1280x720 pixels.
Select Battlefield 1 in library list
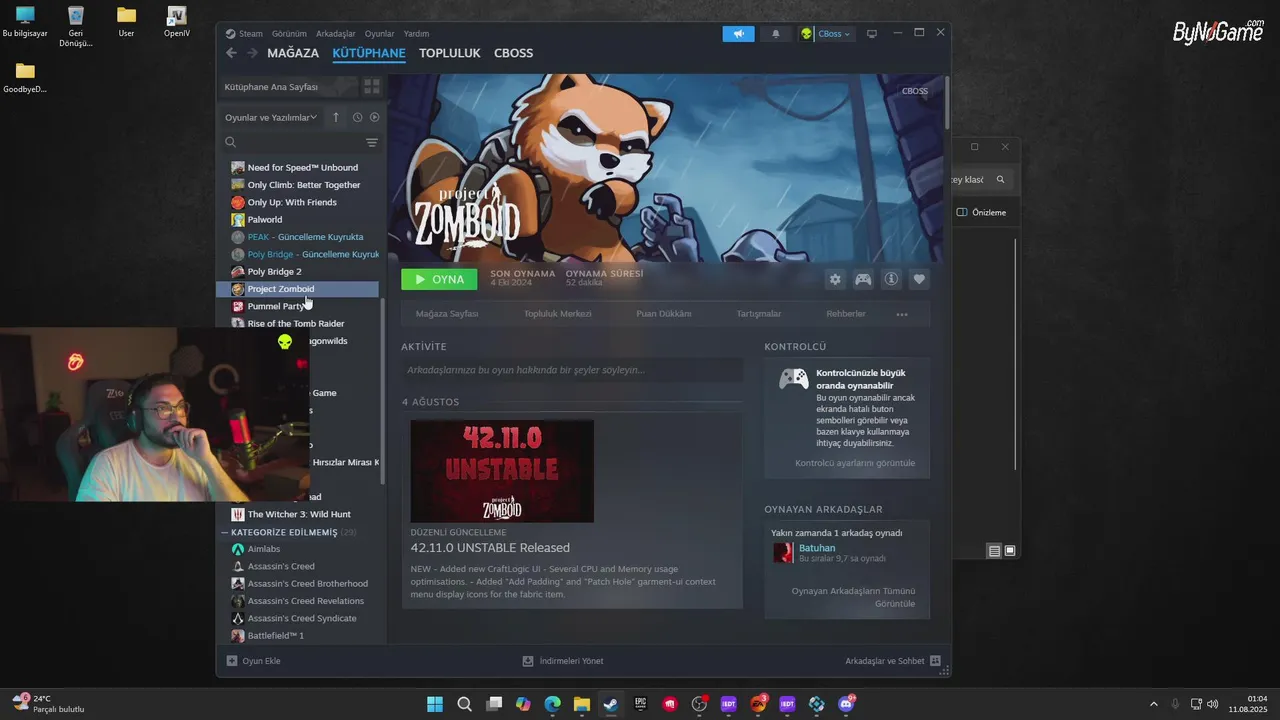tap(276, 636)
